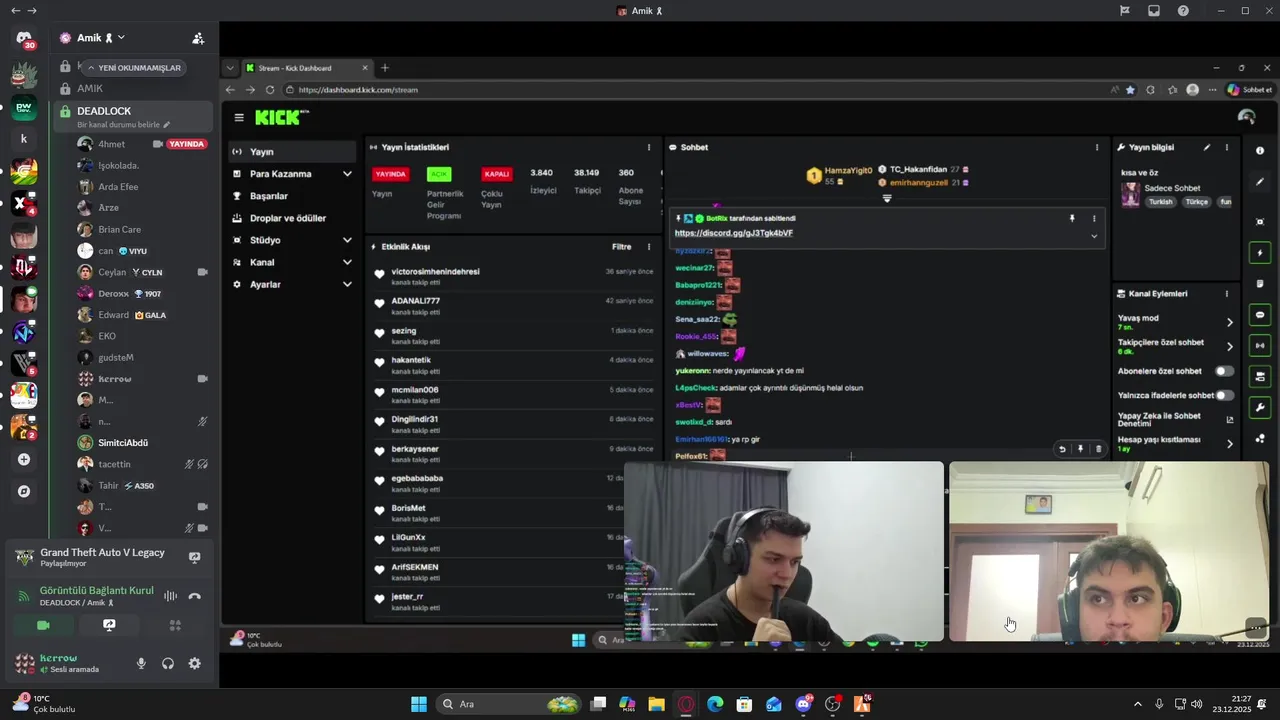1280x720 pixels.
Task: Open Kanal Eylemleri three-dot menu
Action: coord(1227,294)
